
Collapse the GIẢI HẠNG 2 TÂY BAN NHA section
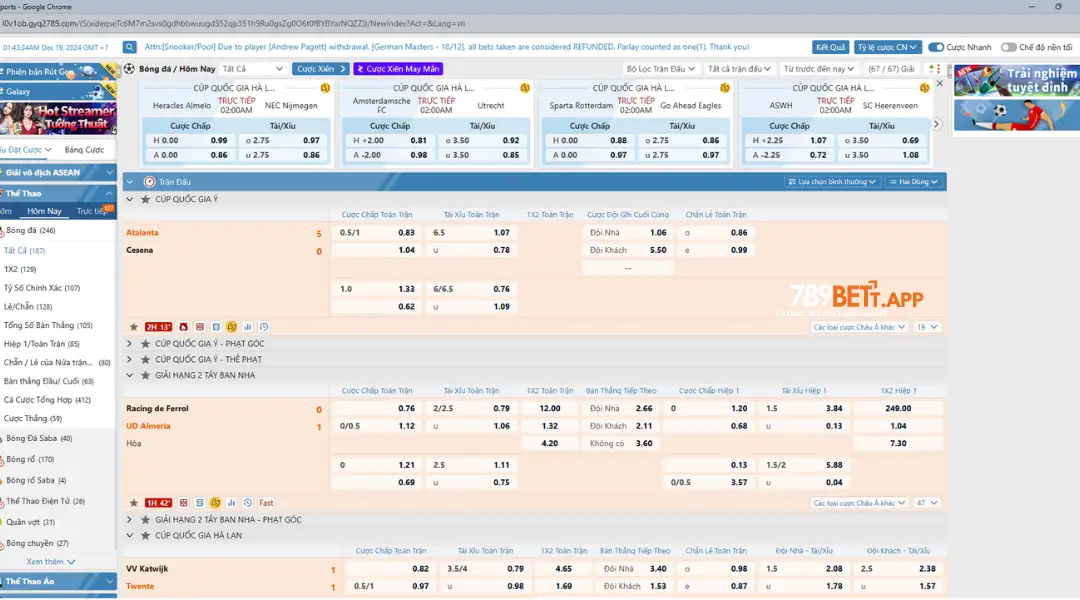coord(129,375)
